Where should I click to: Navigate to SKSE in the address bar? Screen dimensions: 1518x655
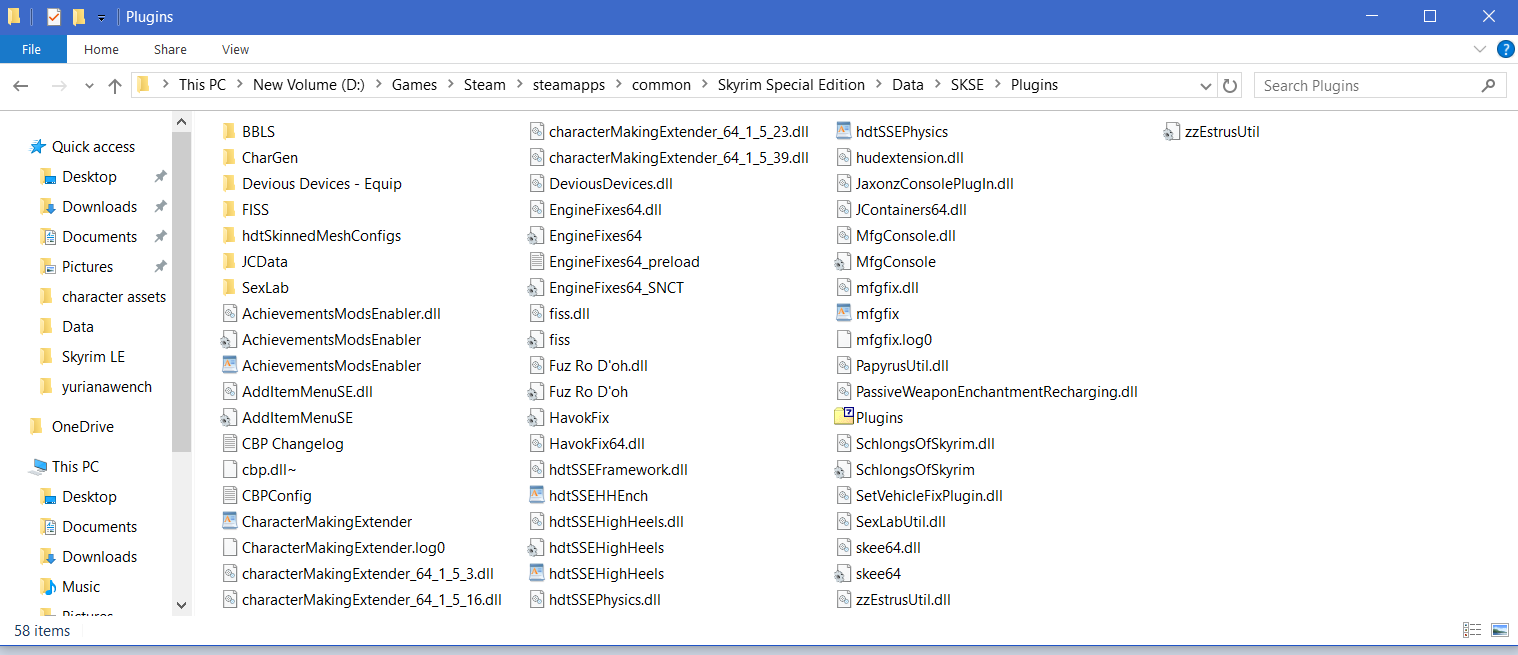[967, 86]
